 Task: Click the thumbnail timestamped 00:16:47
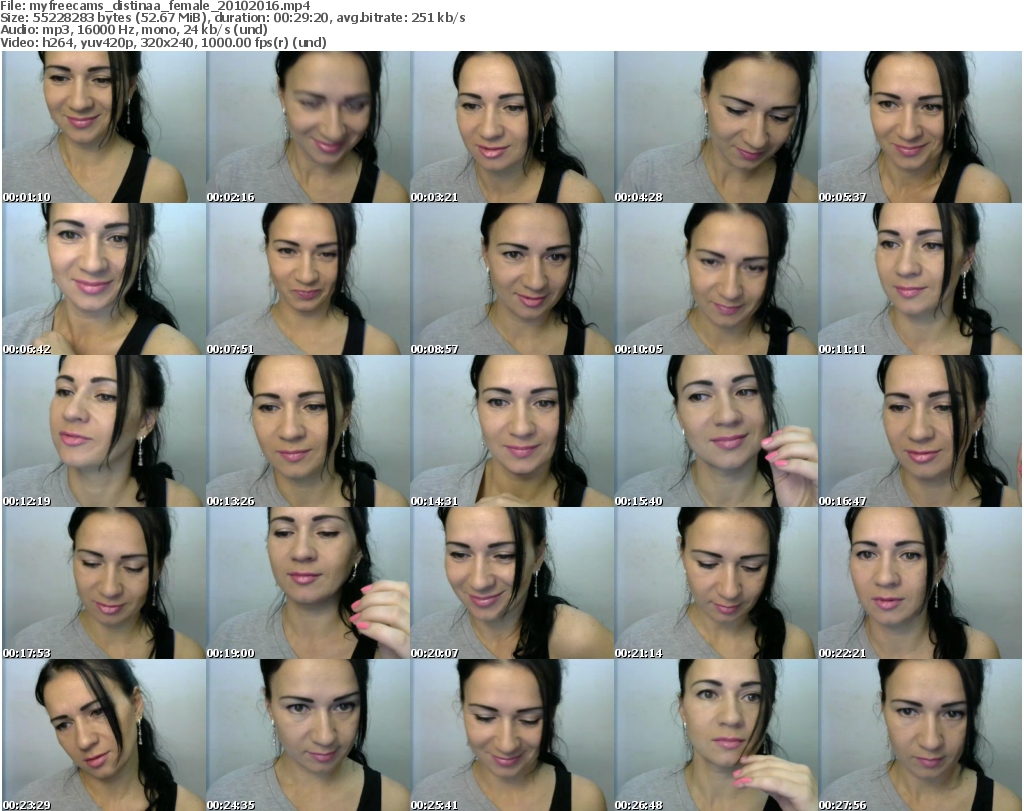click(920, 432)
